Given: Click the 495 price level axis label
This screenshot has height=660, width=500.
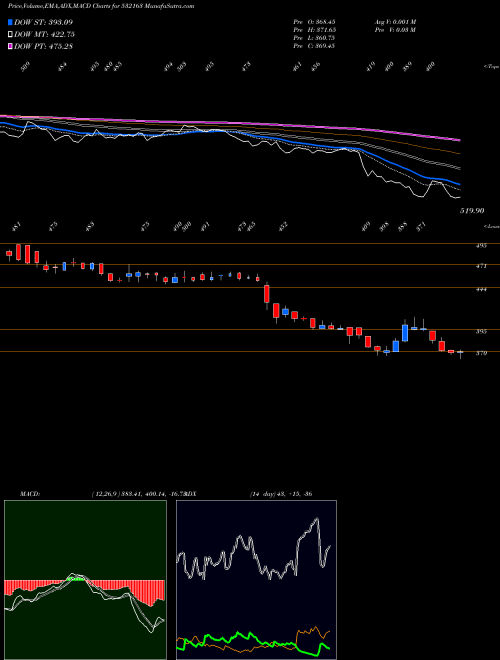Looking at the screenshot, I should tap(481, 245).
